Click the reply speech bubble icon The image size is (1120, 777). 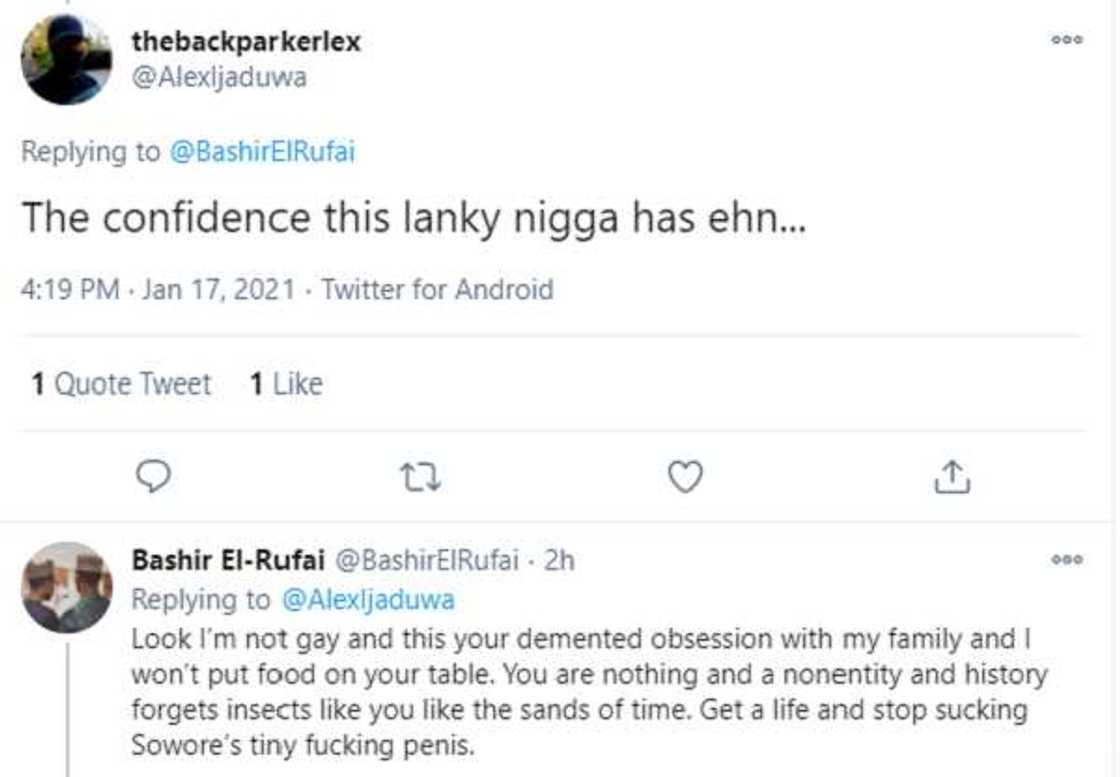click(x=153, y=477)
